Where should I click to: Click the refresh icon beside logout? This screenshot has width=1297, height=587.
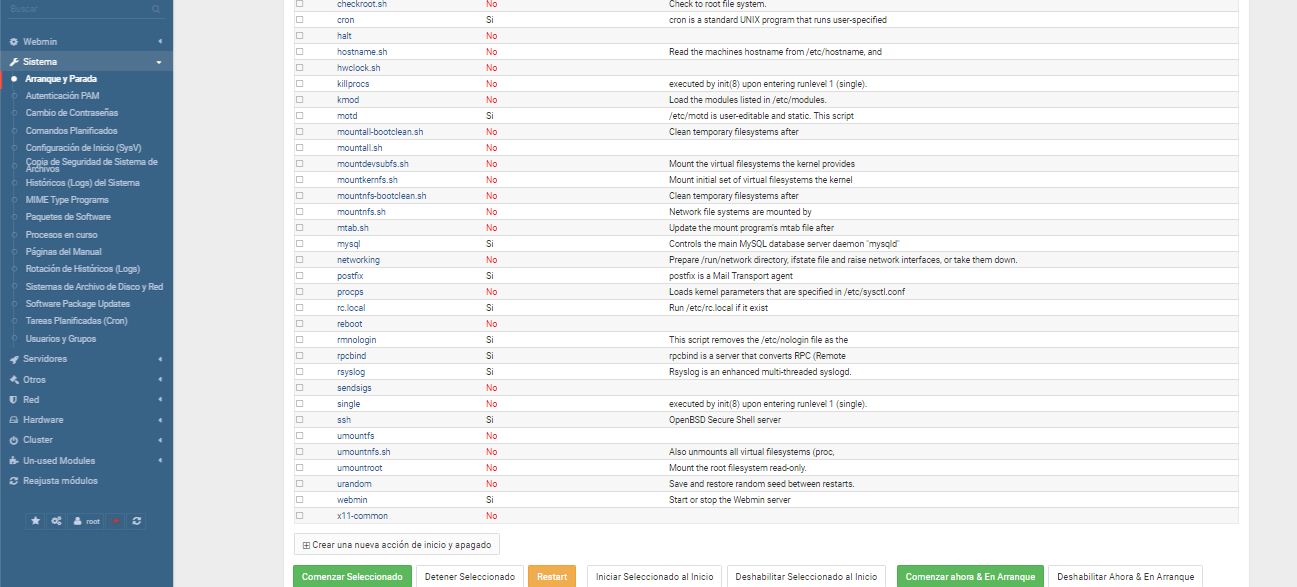tap(137, 521)
